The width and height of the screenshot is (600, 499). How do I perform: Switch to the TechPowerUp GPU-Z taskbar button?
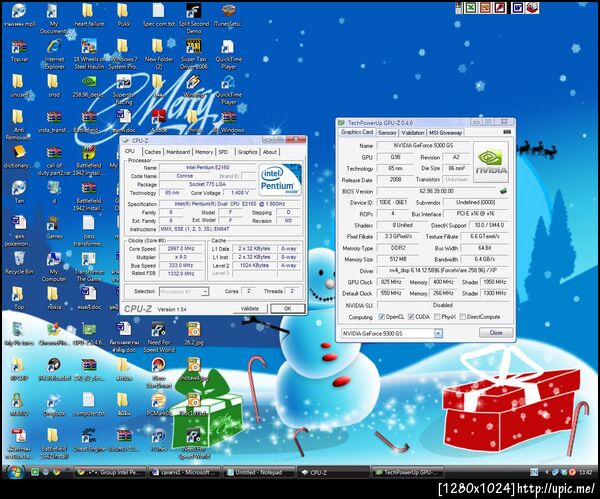click(x=408, y=473)
